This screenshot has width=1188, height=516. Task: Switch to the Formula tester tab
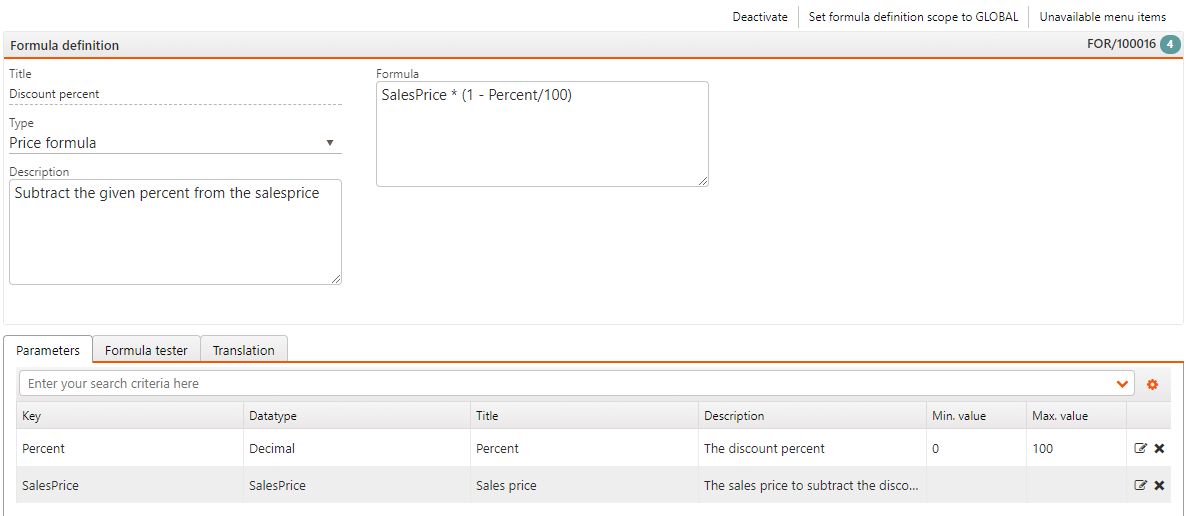[x=146, y=350]
